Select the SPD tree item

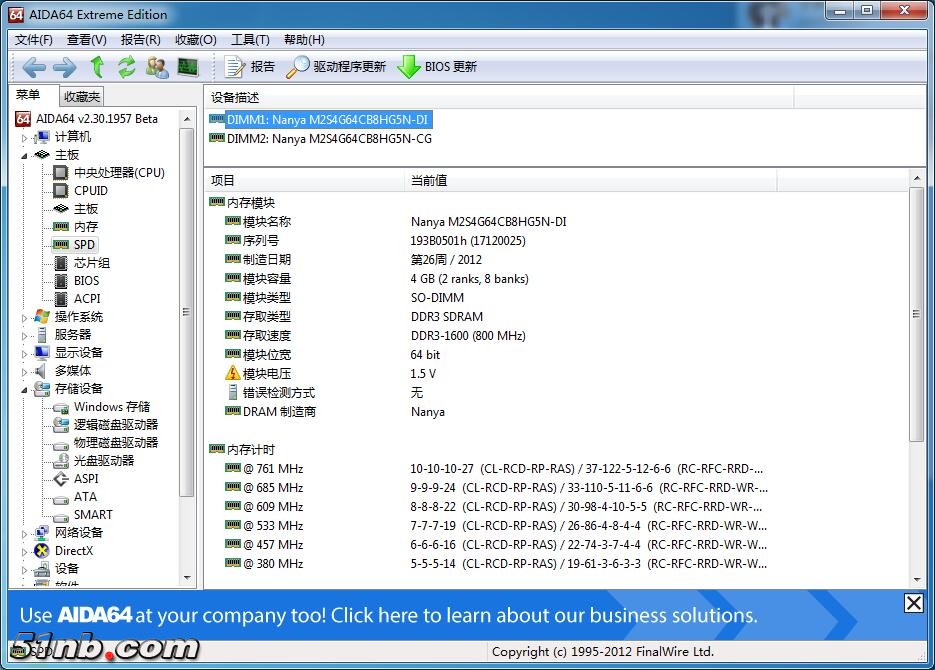[x=84, y=244]
